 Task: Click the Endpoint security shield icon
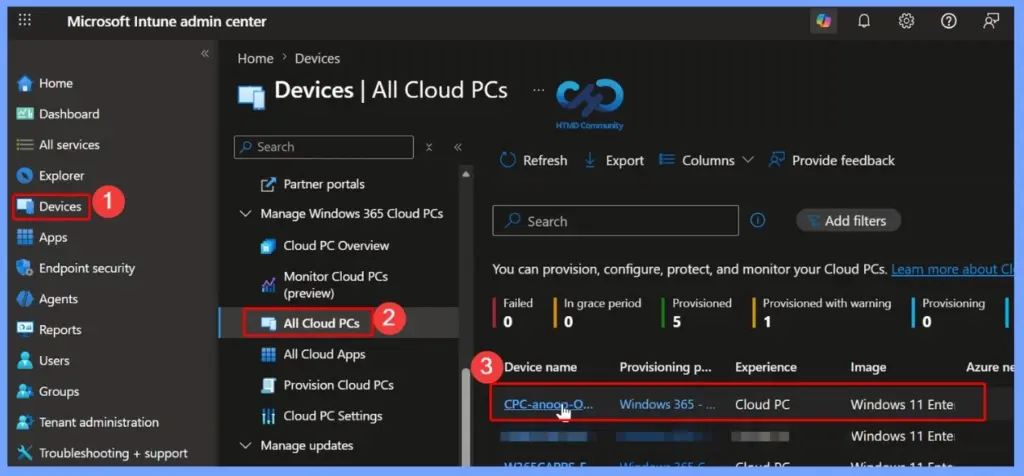[25, 268]
